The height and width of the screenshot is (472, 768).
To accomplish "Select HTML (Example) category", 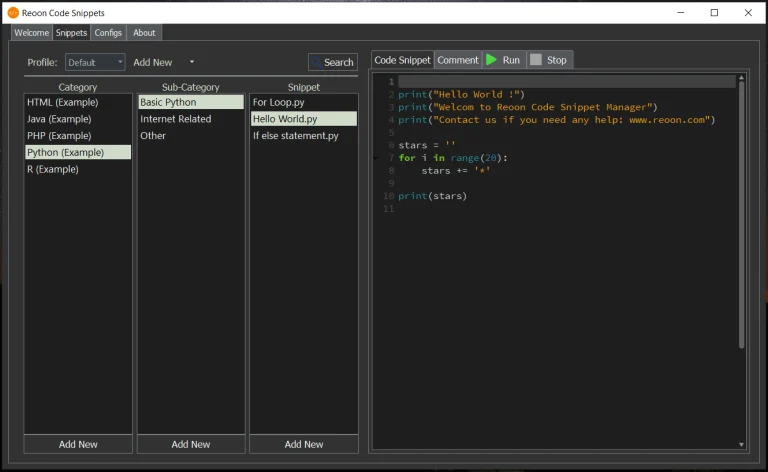I will [x=78, y=102].
